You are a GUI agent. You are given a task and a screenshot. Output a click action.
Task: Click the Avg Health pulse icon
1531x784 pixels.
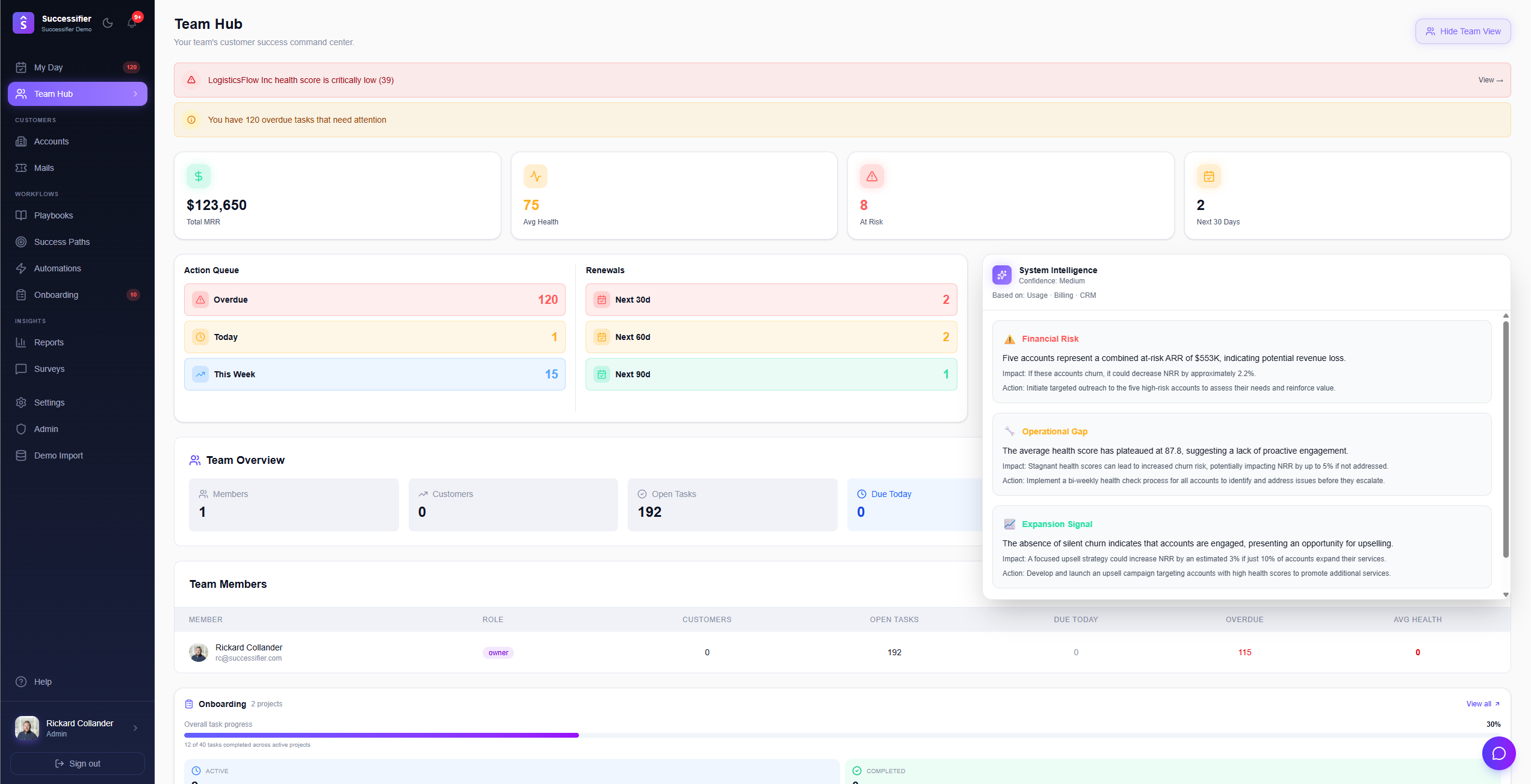coord(535,176)
